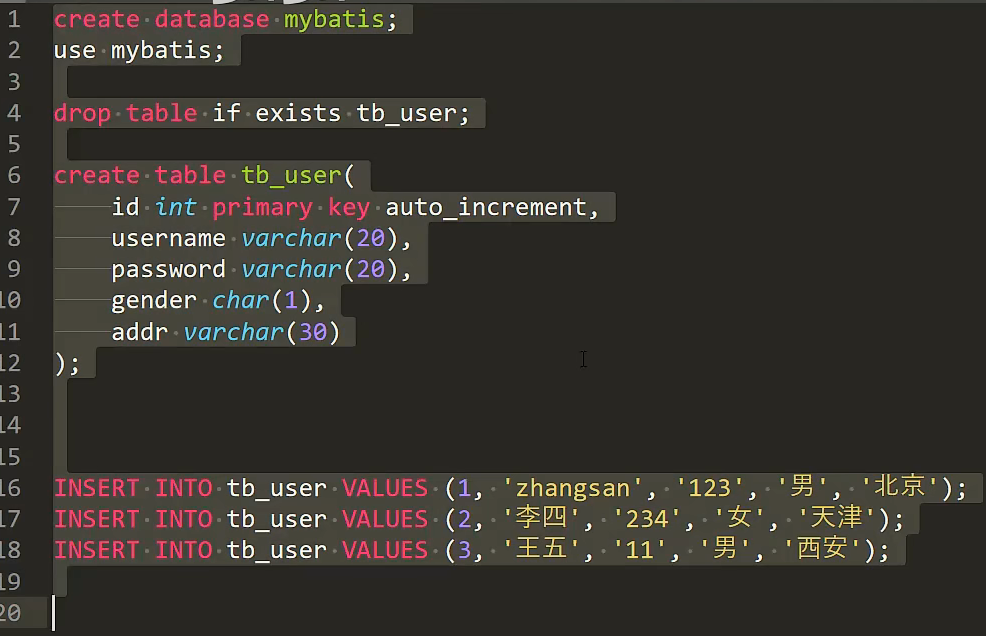
Task: Click line number 6 in the gutter
Action: pos(20,175)
